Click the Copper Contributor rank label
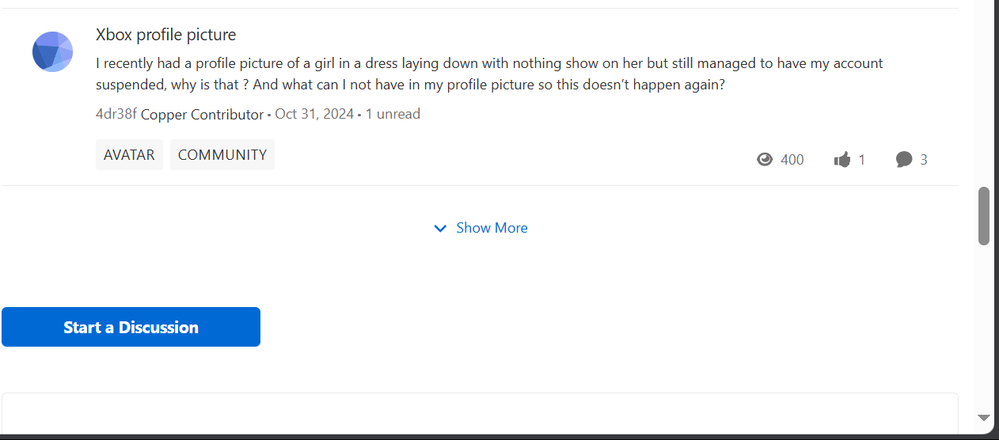The width and height of the screenshot is (999, 440). (202, 114)
